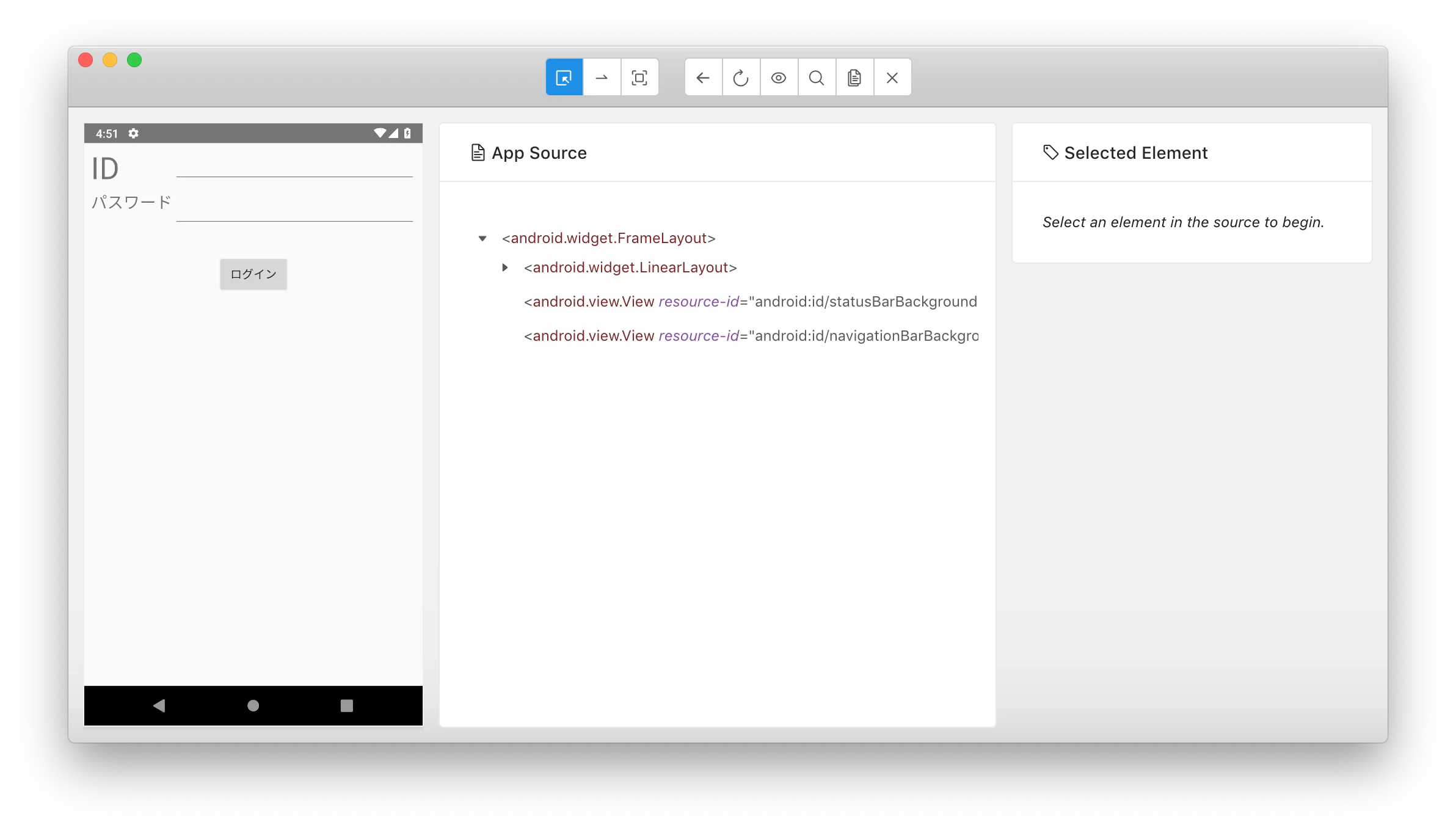Tap the Android recents square button
Screen dimensions: 1456x833
(346, 705)
